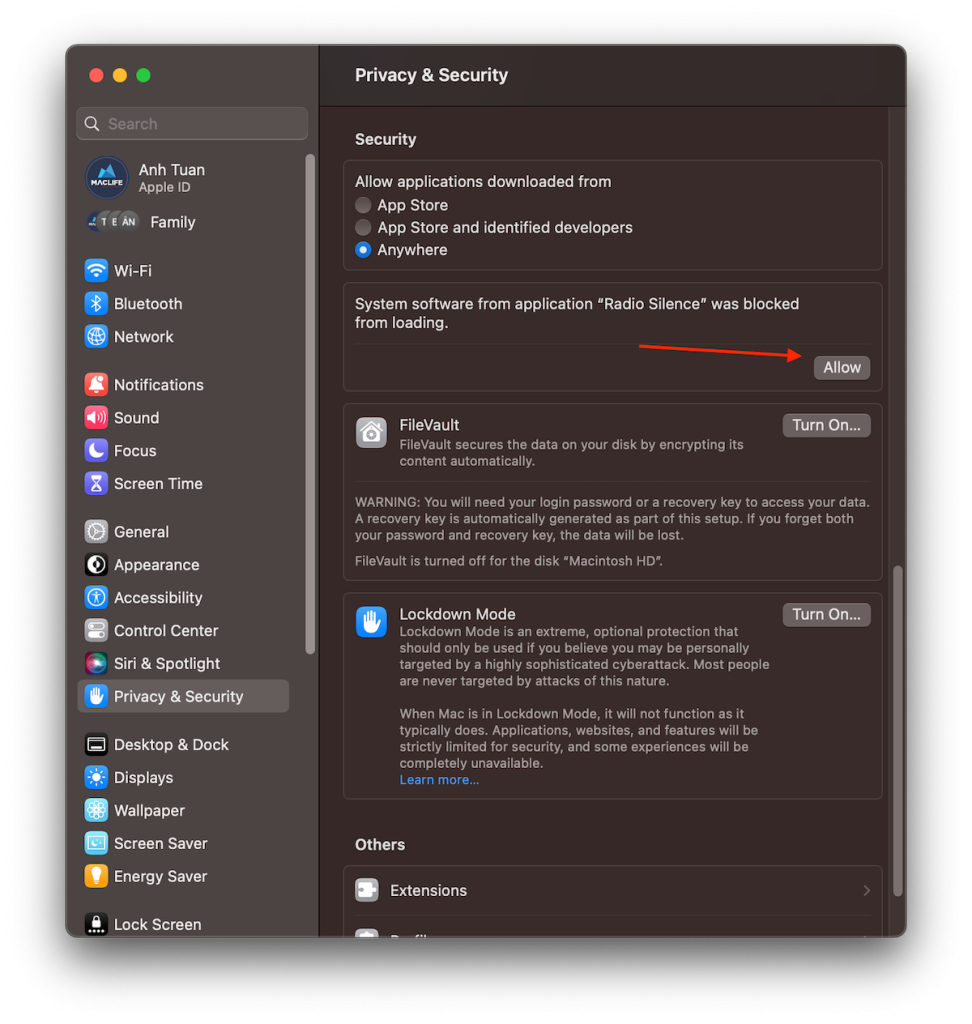Click the Lock Screen padlock icon

click(95, 924)
